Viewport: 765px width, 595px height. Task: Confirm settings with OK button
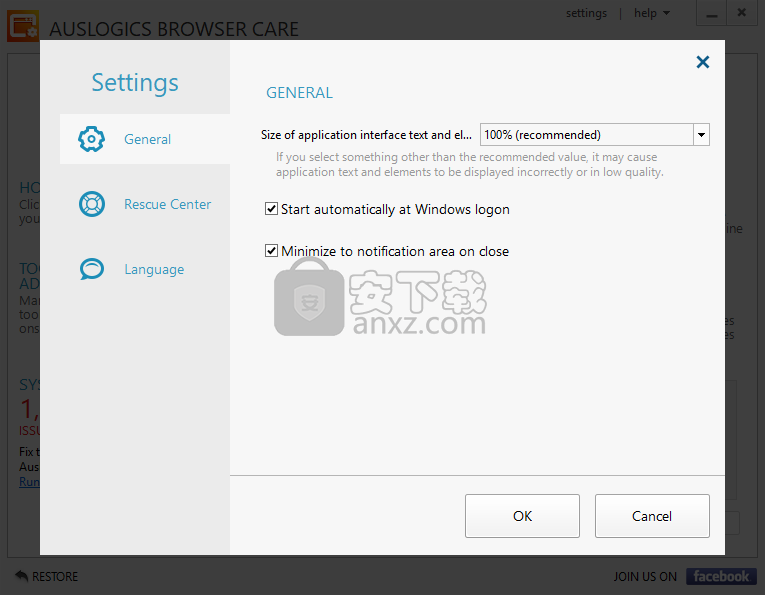point(522,516)
